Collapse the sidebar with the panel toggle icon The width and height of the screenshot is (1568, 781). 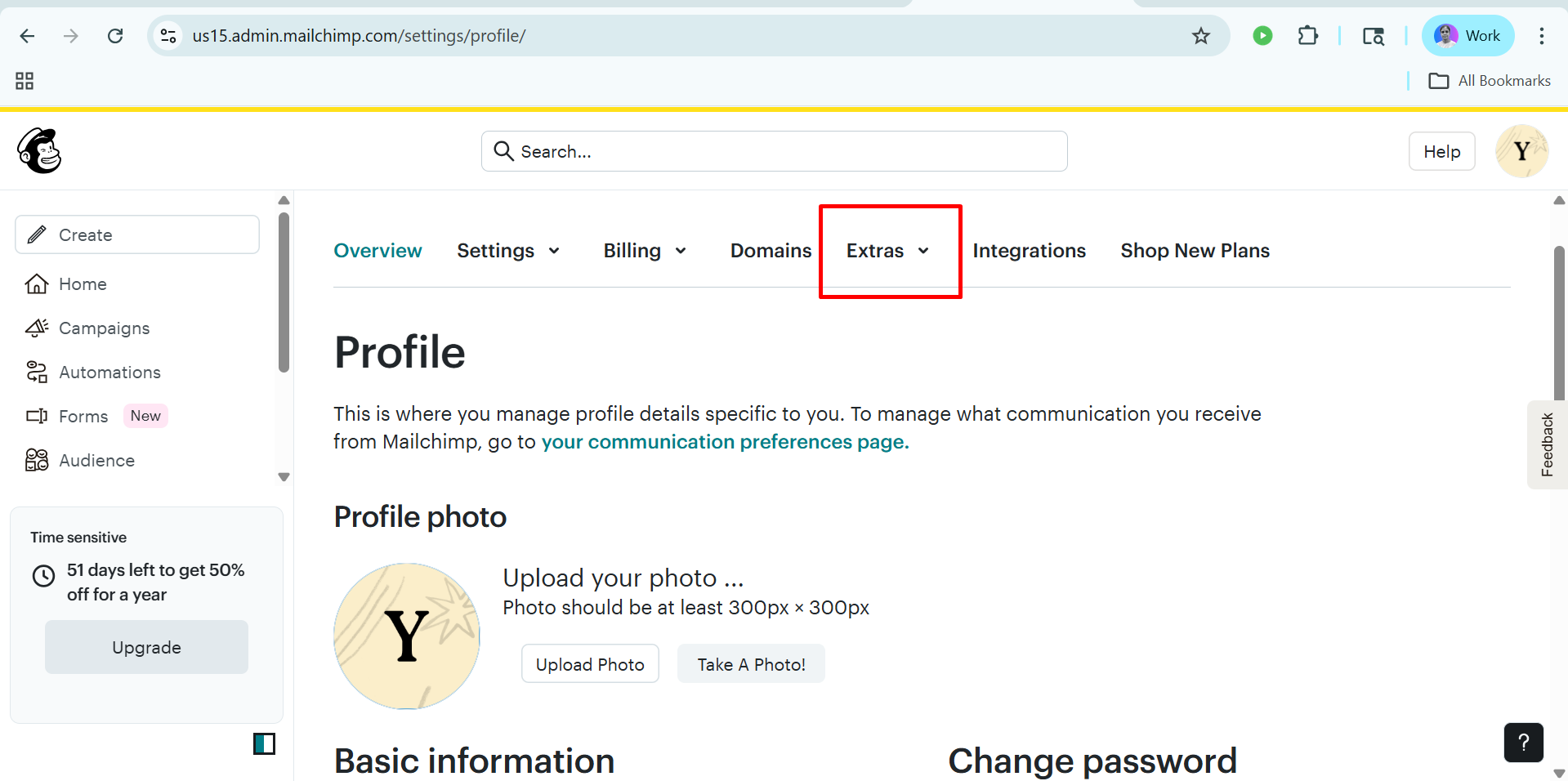(x=264, y=743)
